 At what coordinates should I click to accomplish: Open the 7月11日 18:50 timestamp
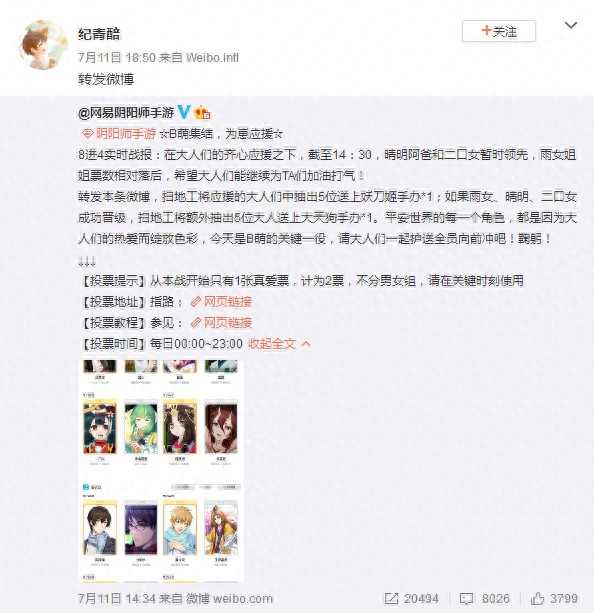(x=117, y=58)
